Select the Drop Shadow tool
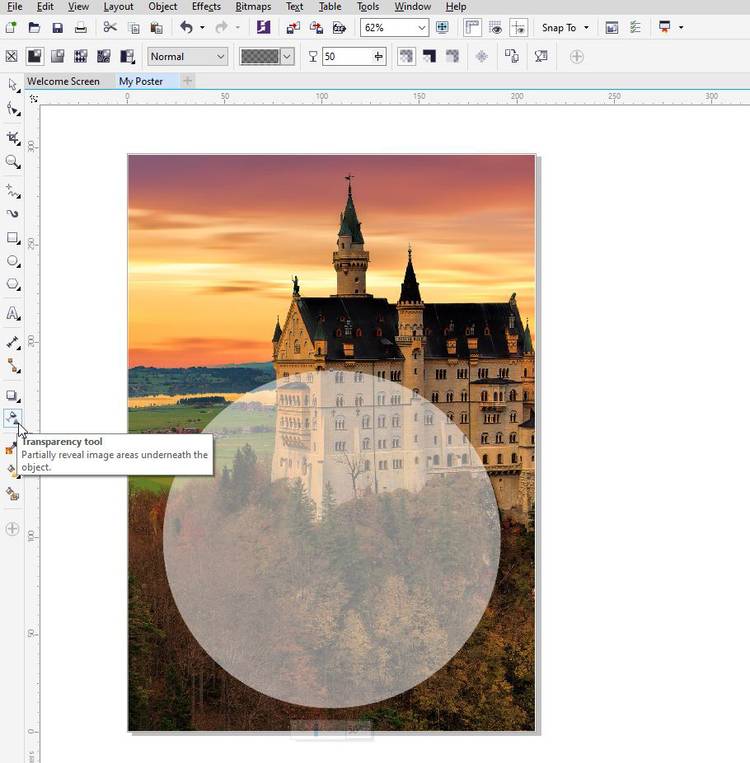The image size is (750, 763). click(x=13, y=396)
